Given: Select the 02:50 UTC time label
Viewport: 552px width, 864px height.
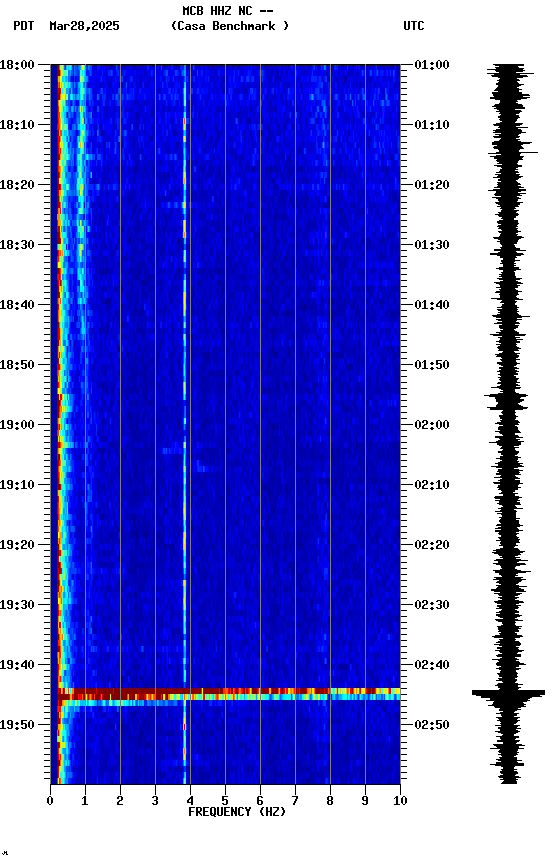Looking at the screenshot, I should [x=432, y=725].
